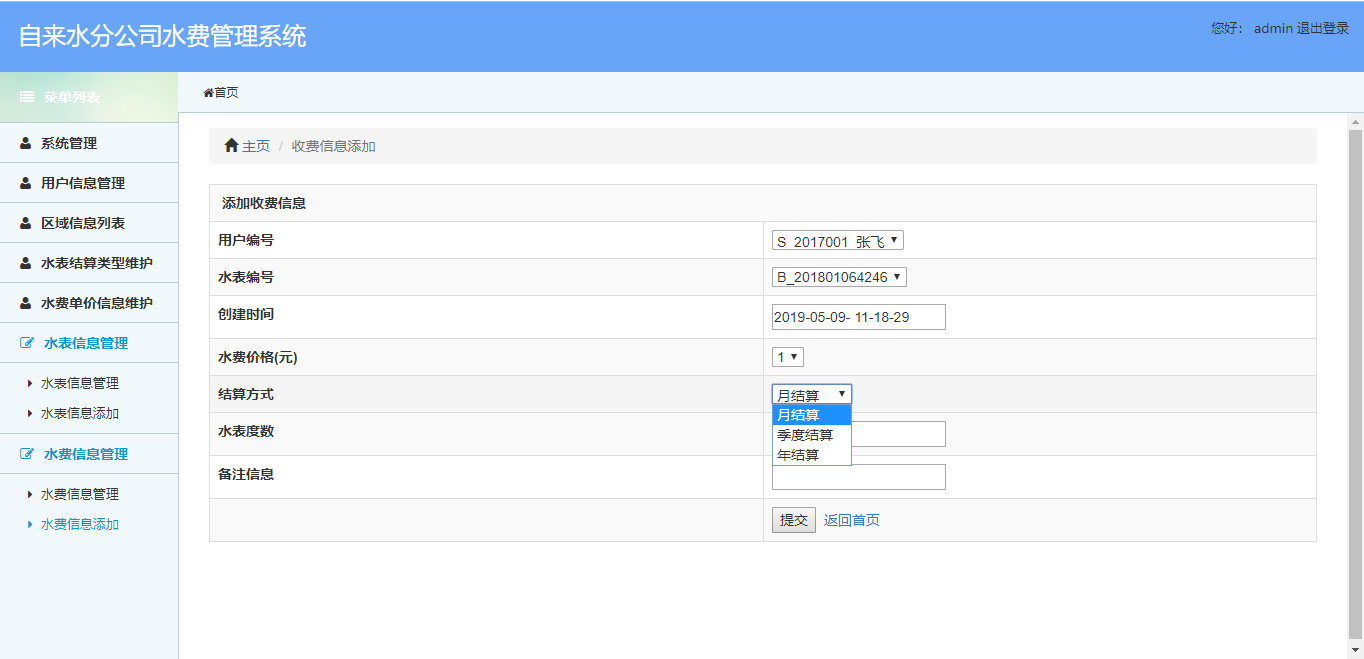Click the house icon next to 主页

[229, 145]
